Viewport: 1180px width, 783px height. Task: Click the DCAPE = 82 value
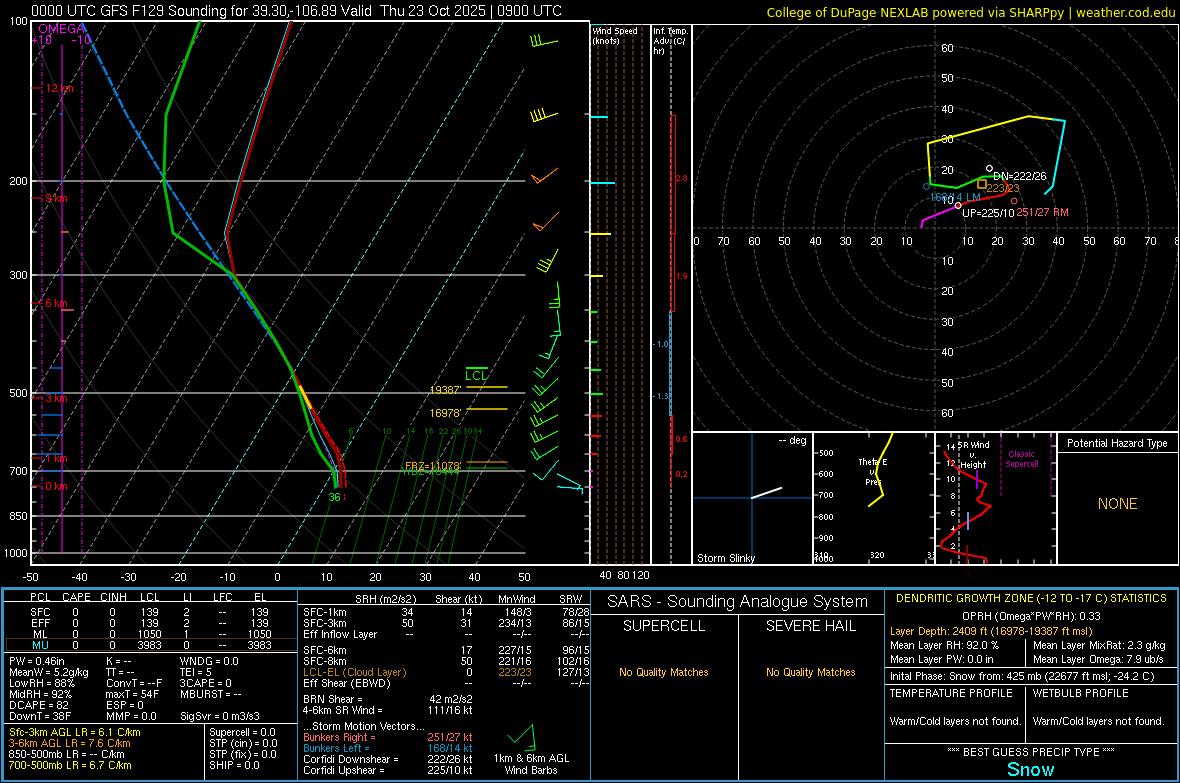pos(38,705)
